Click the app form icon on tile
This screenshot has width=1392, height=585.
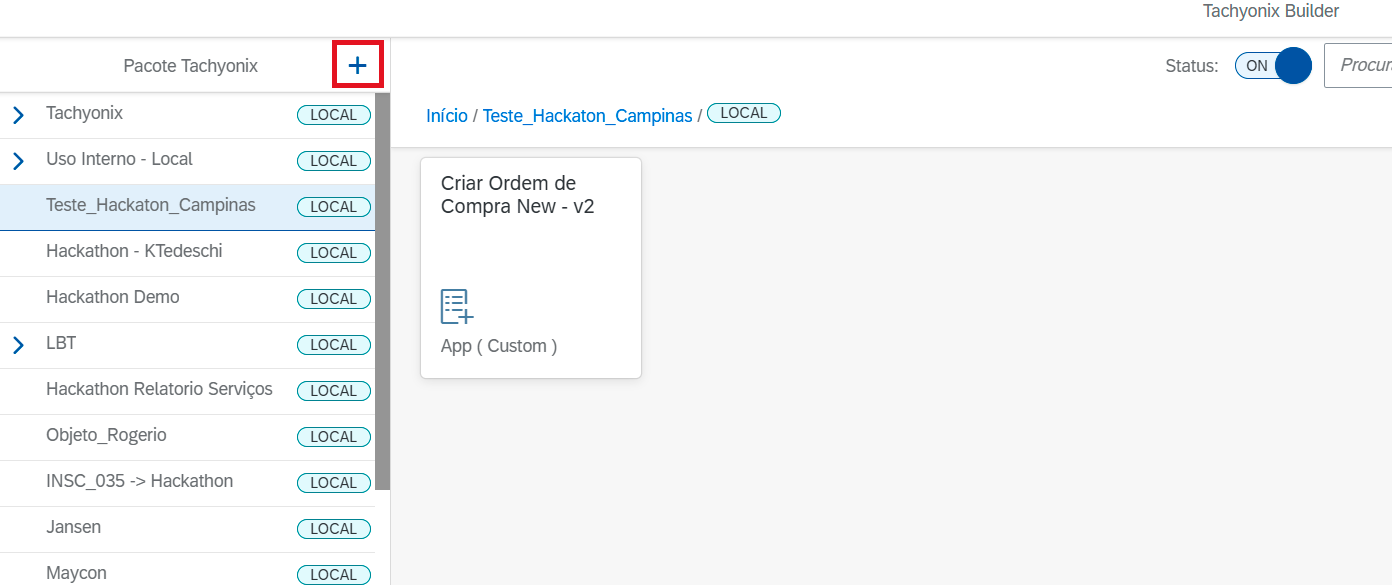457,306
